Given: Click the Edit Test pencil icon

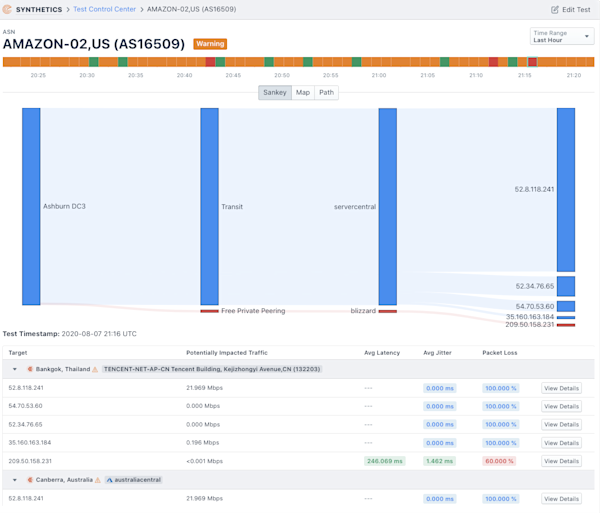Looking at the screenshot, I should (554, 10).
